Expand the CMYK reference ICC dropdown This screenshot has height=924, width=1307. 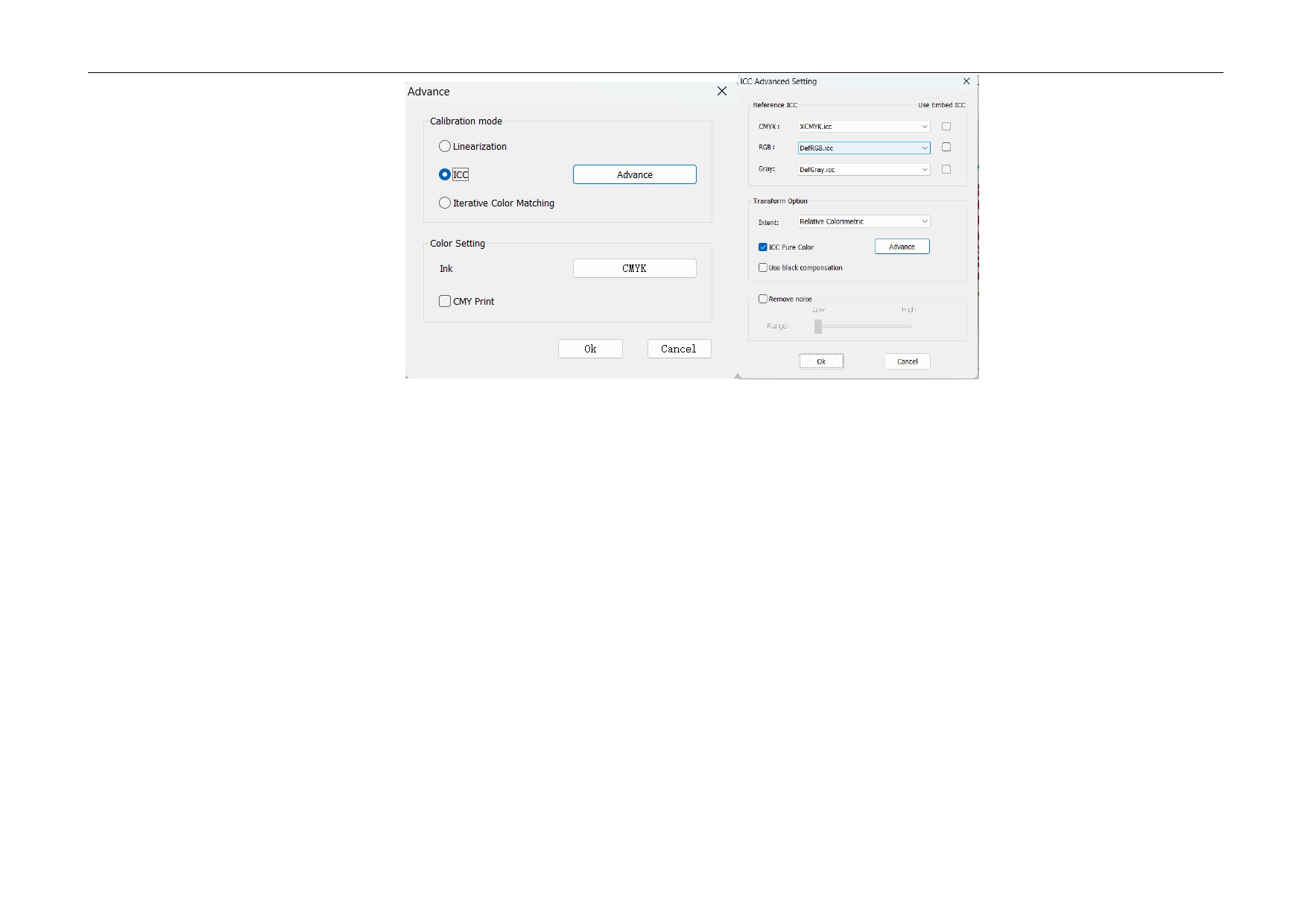tap(924, 127)
